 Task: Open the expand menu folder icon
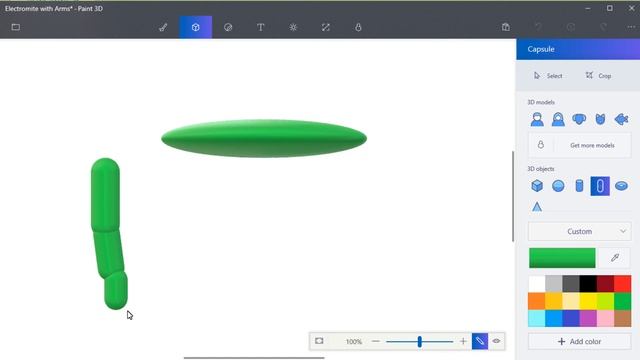click(16, 27)
